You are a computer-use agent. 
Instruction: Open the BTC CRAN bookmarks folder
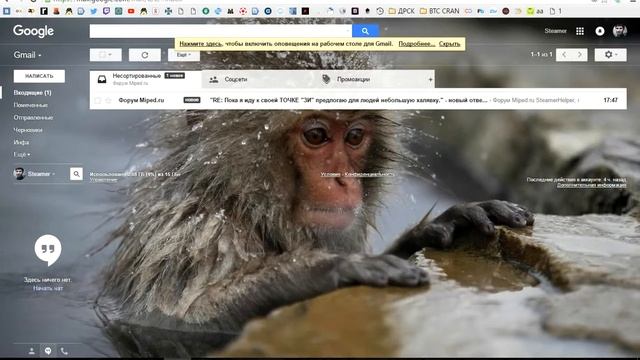tap(440, 11)
